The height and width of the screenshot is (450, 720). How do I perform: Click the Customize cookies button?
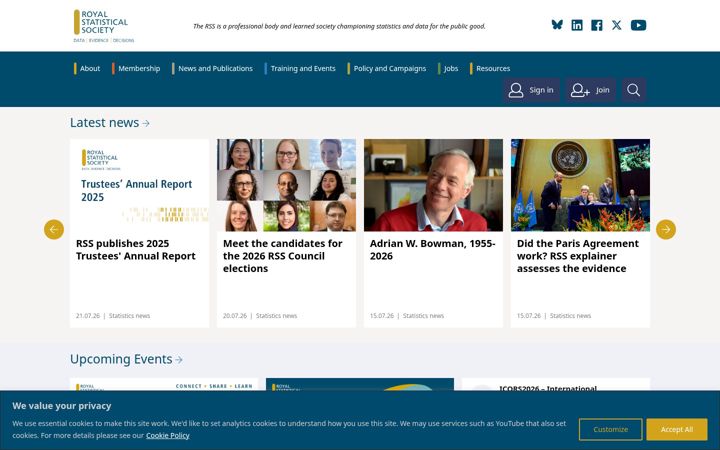point(610,429)
